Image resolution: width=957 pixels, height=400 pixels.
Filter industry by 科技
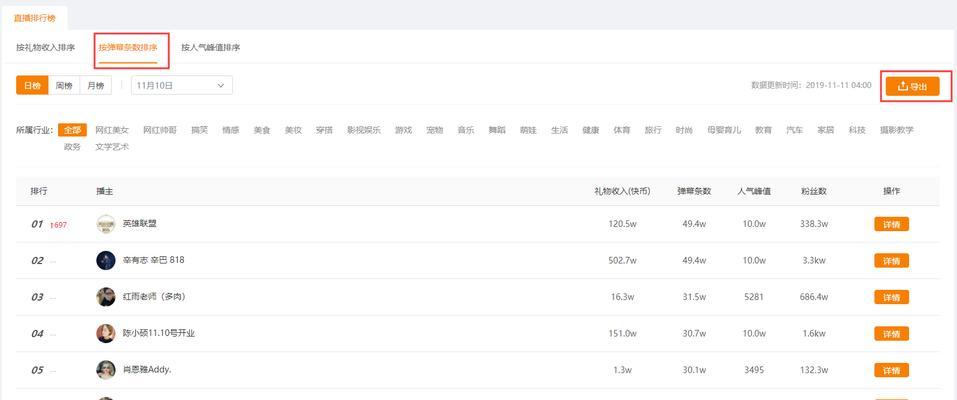857,130
